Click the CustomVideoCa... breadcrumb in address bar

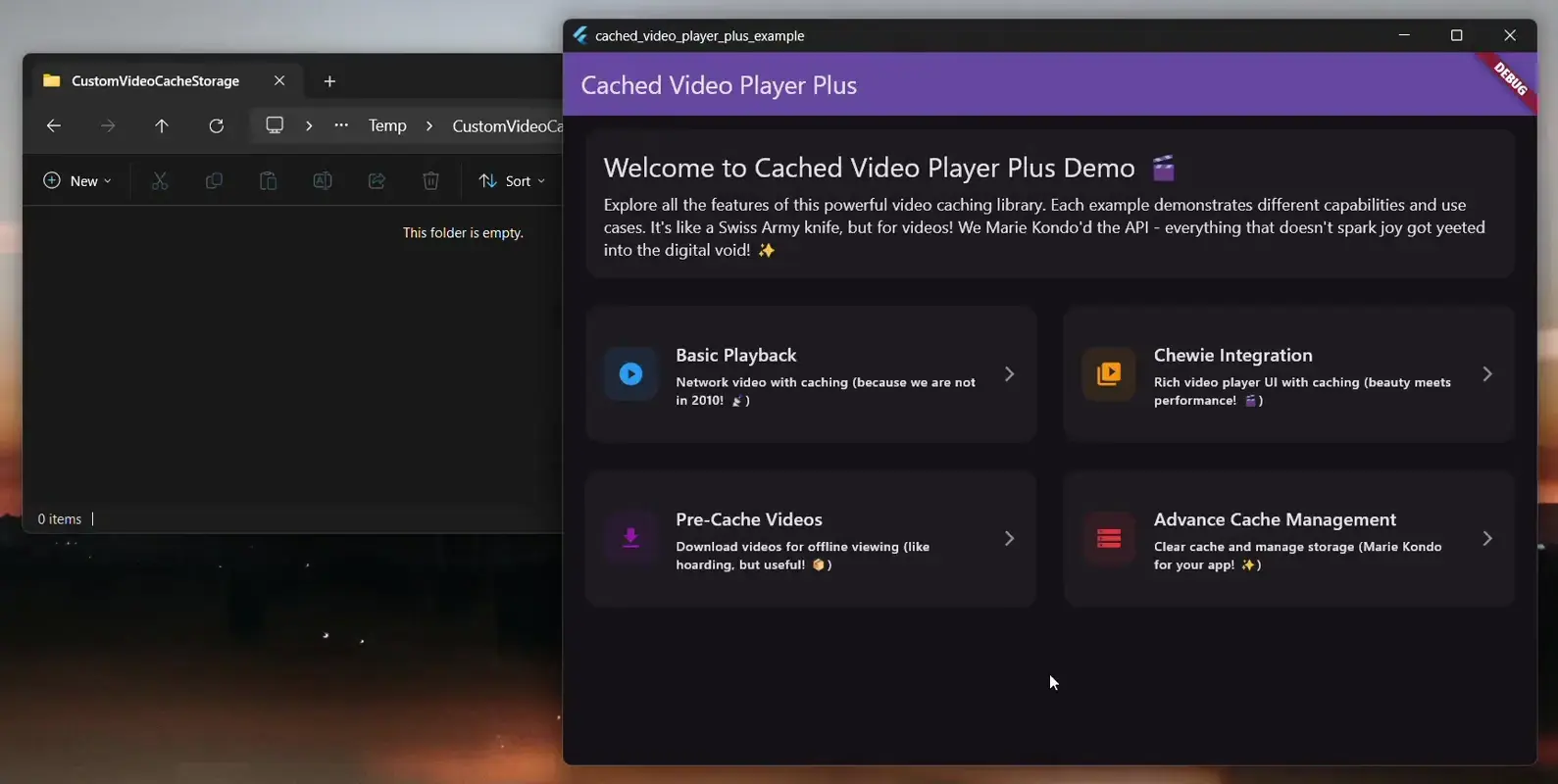point(507,125)
